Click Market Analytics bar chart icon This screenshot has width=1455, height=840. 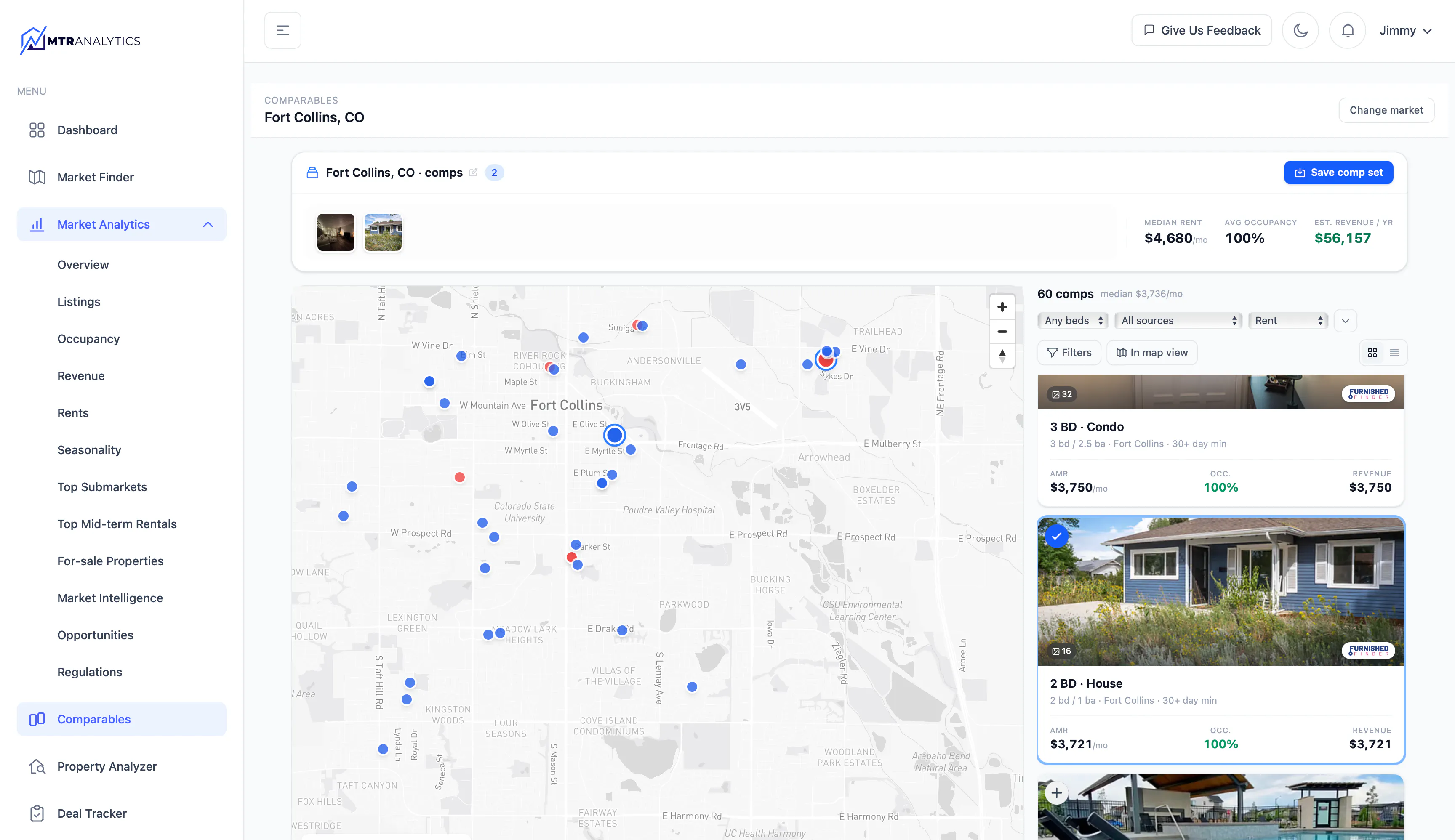37,224
